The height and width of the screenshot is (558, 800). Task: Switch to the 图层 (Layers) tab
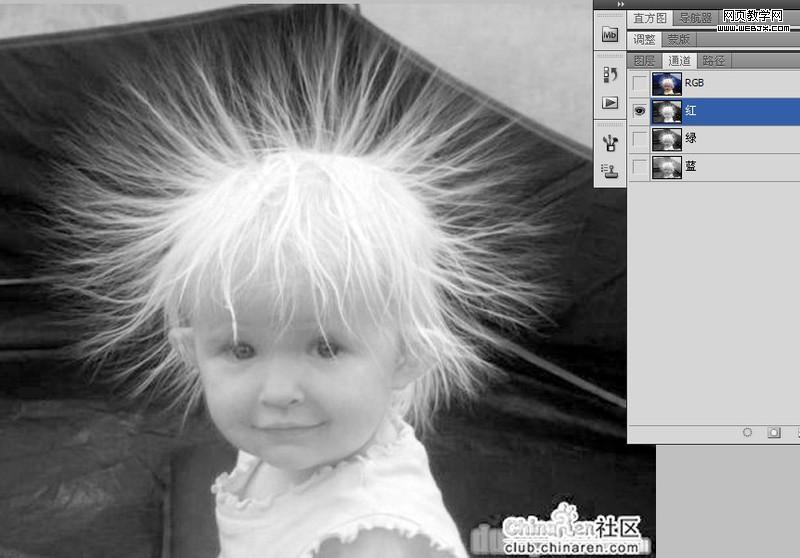coord(645,61)
